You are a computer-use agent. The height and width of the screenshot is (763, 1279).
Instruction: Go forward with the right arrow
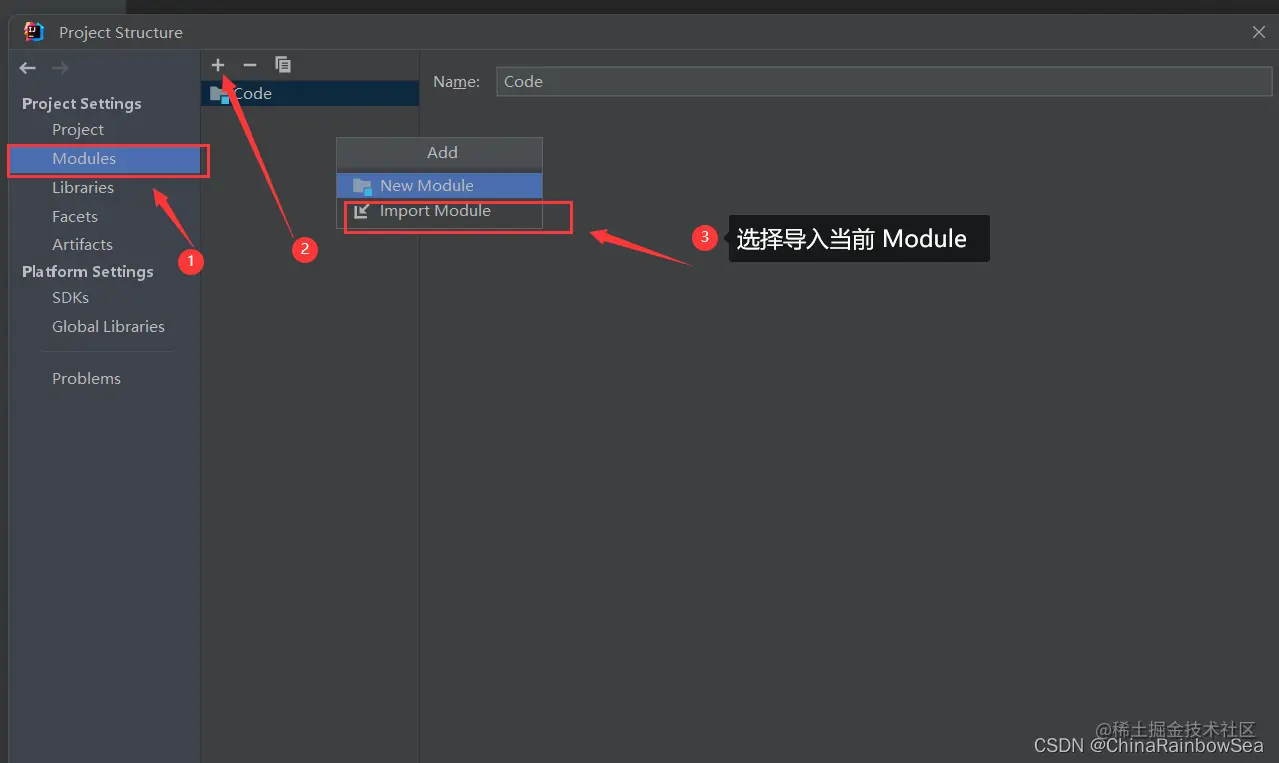tap(60, 68)
